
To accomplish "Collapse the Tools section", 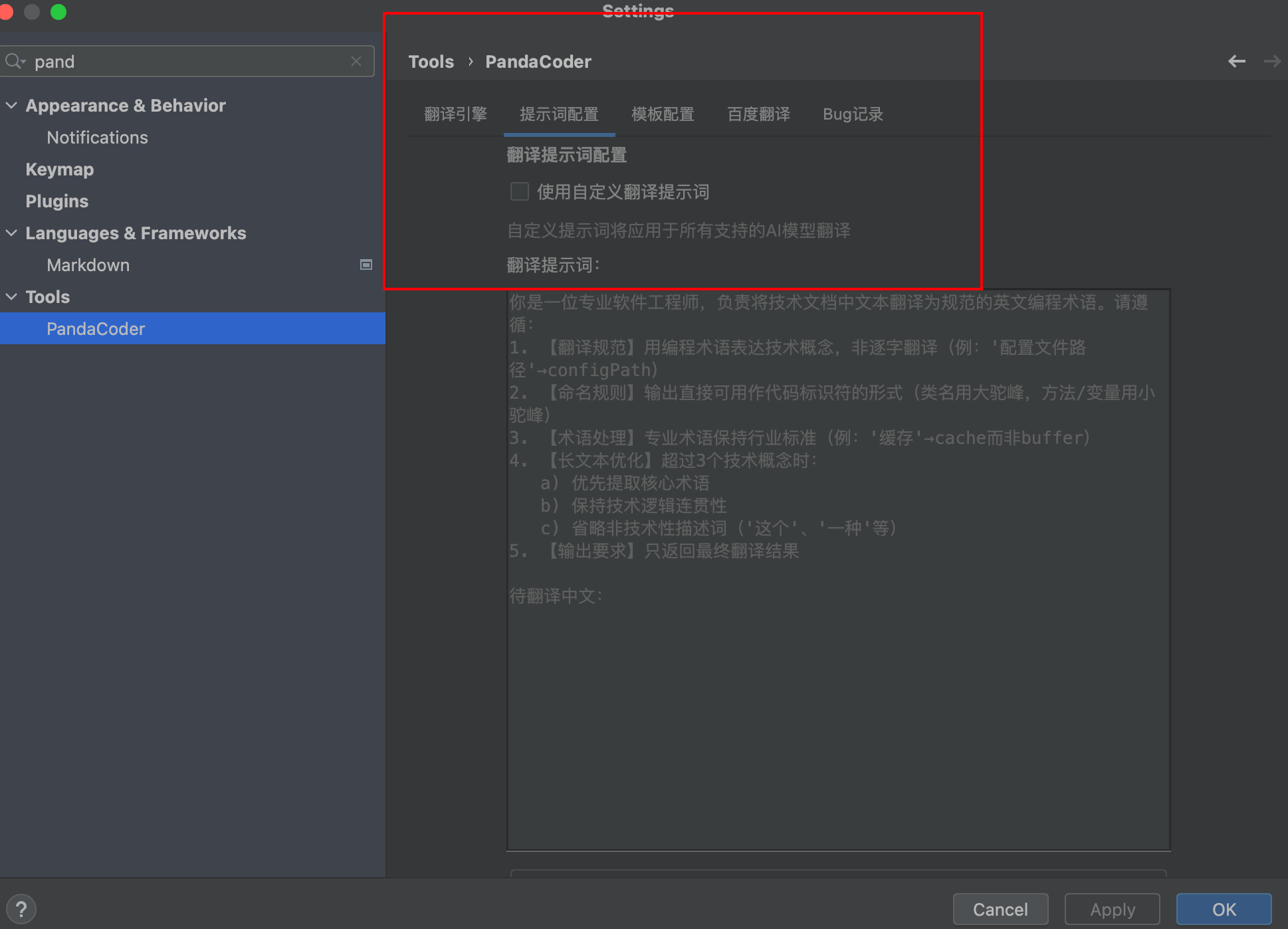I will (x=11, y=296).
